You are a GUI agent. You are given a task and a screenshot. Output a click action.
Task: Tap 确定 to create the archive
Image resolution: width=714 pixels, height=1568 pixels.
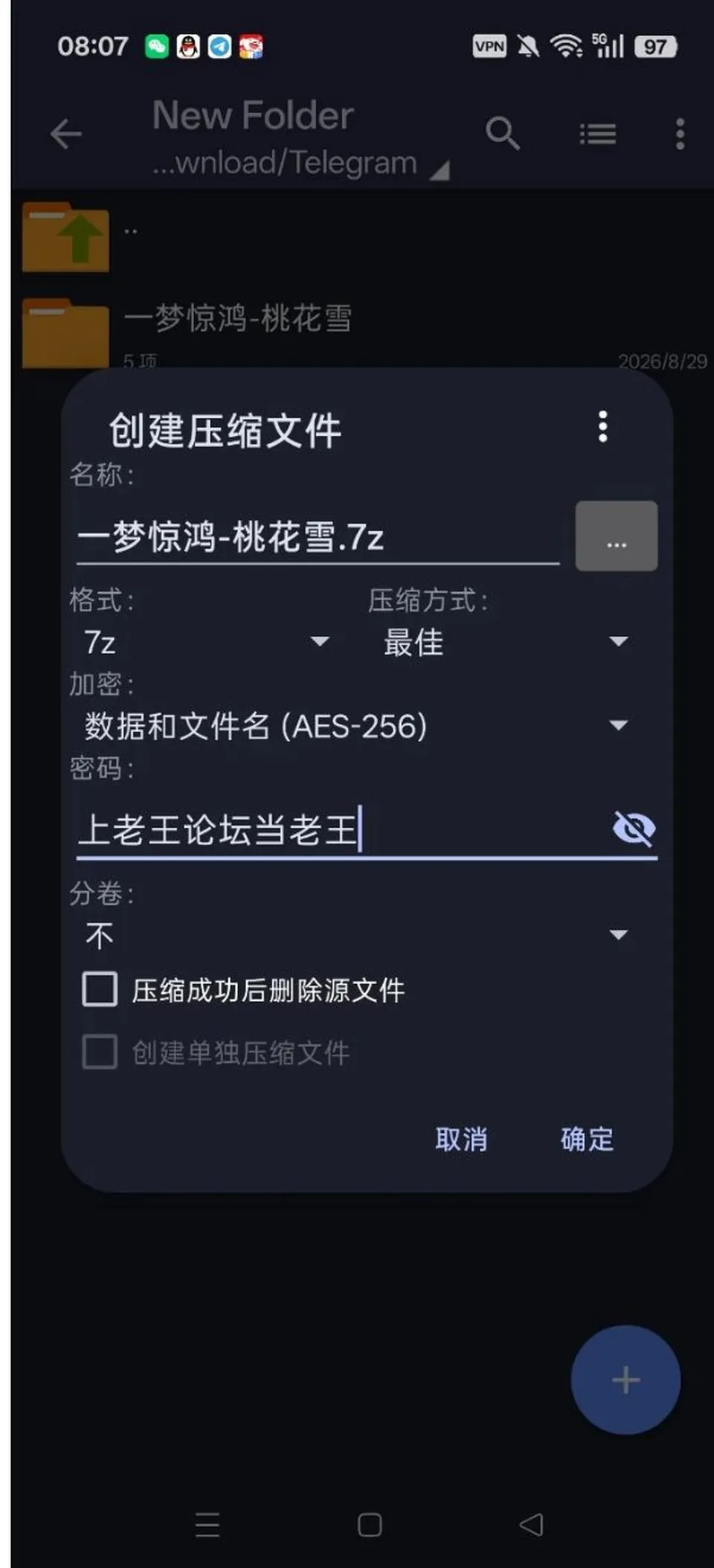tap(588, 1140)
